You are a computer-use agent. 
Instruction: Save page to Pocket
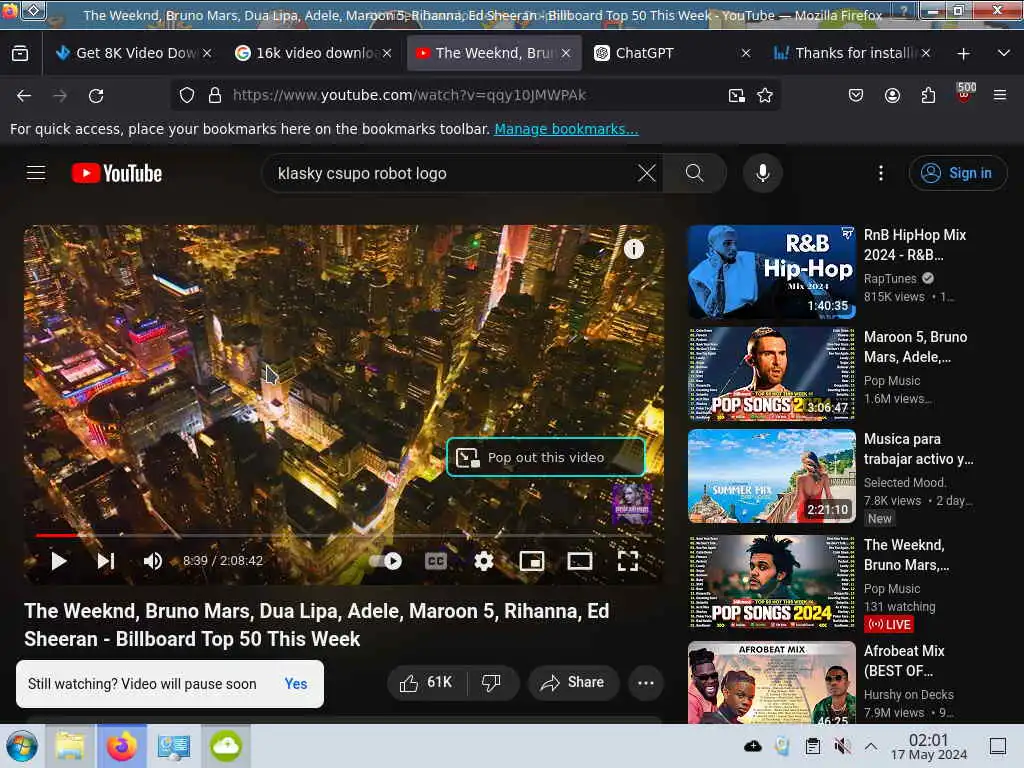pyautogui.click(x=856, y=95)
